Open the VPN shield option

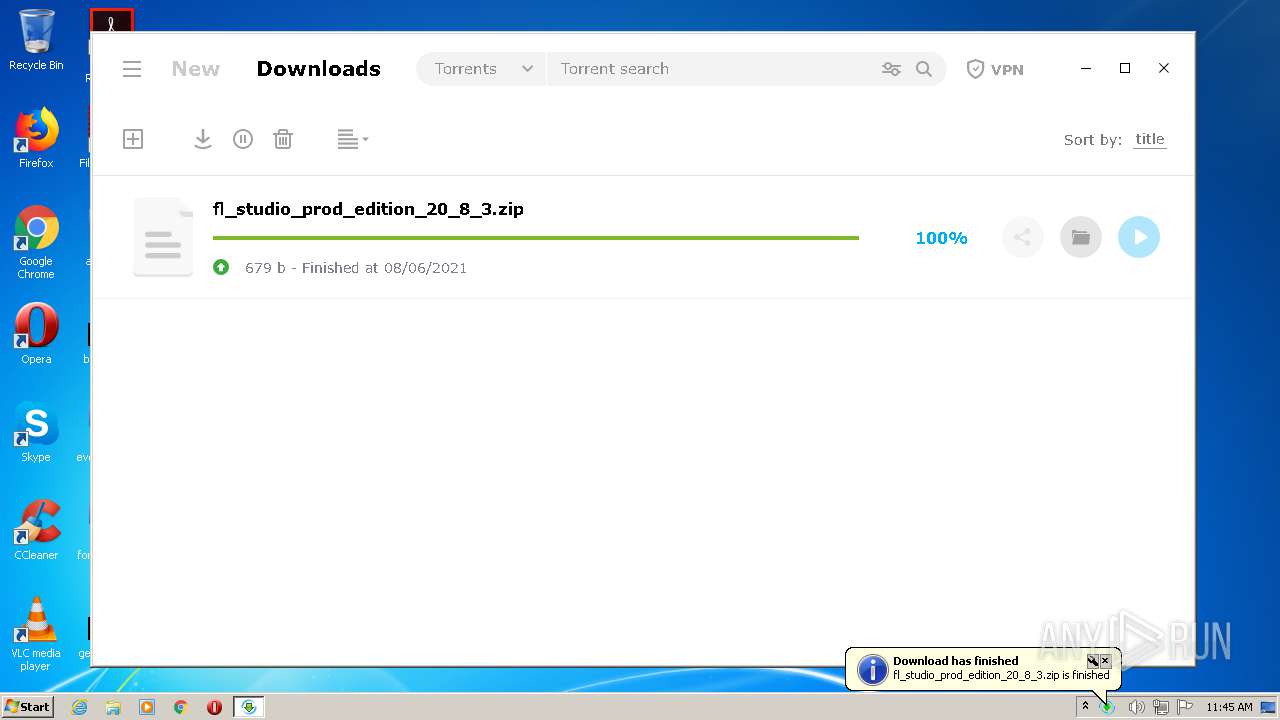(994, 69)
